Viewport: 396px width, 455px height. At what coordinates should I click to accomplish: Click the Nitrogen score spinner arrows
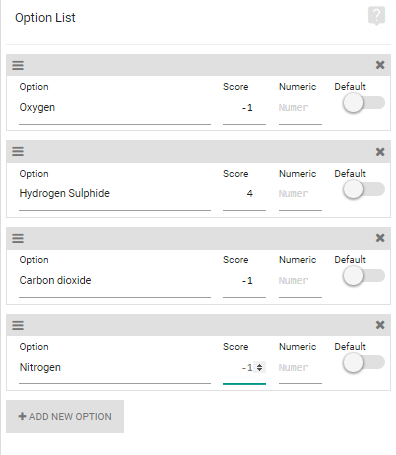pos(259,367)
